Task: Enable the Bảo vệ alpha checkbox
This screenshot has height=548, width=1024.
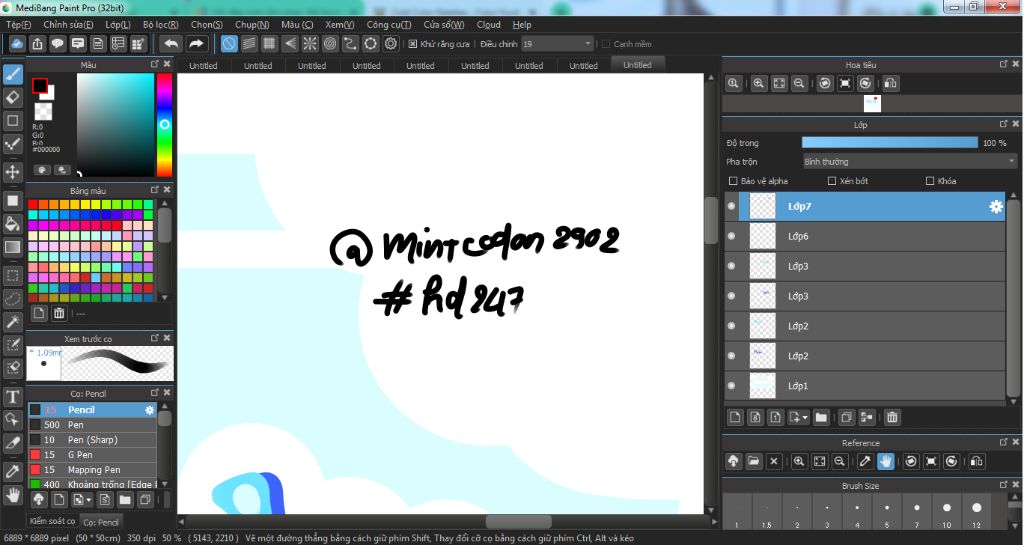Action: pyautogui.click(x=733, y=181)
